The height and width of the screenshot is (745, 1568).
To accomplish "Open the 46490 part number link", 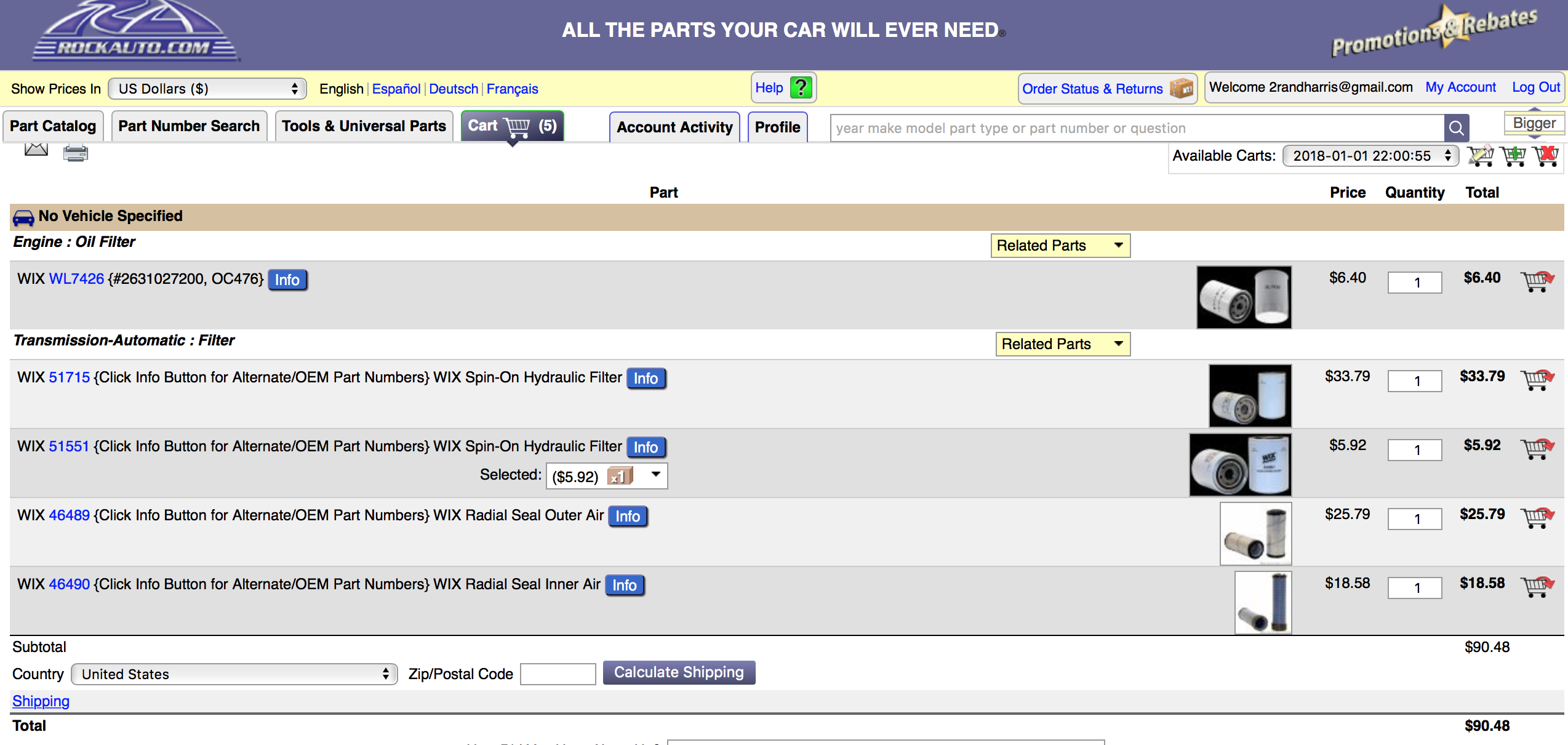I will [x=69, y=584].
